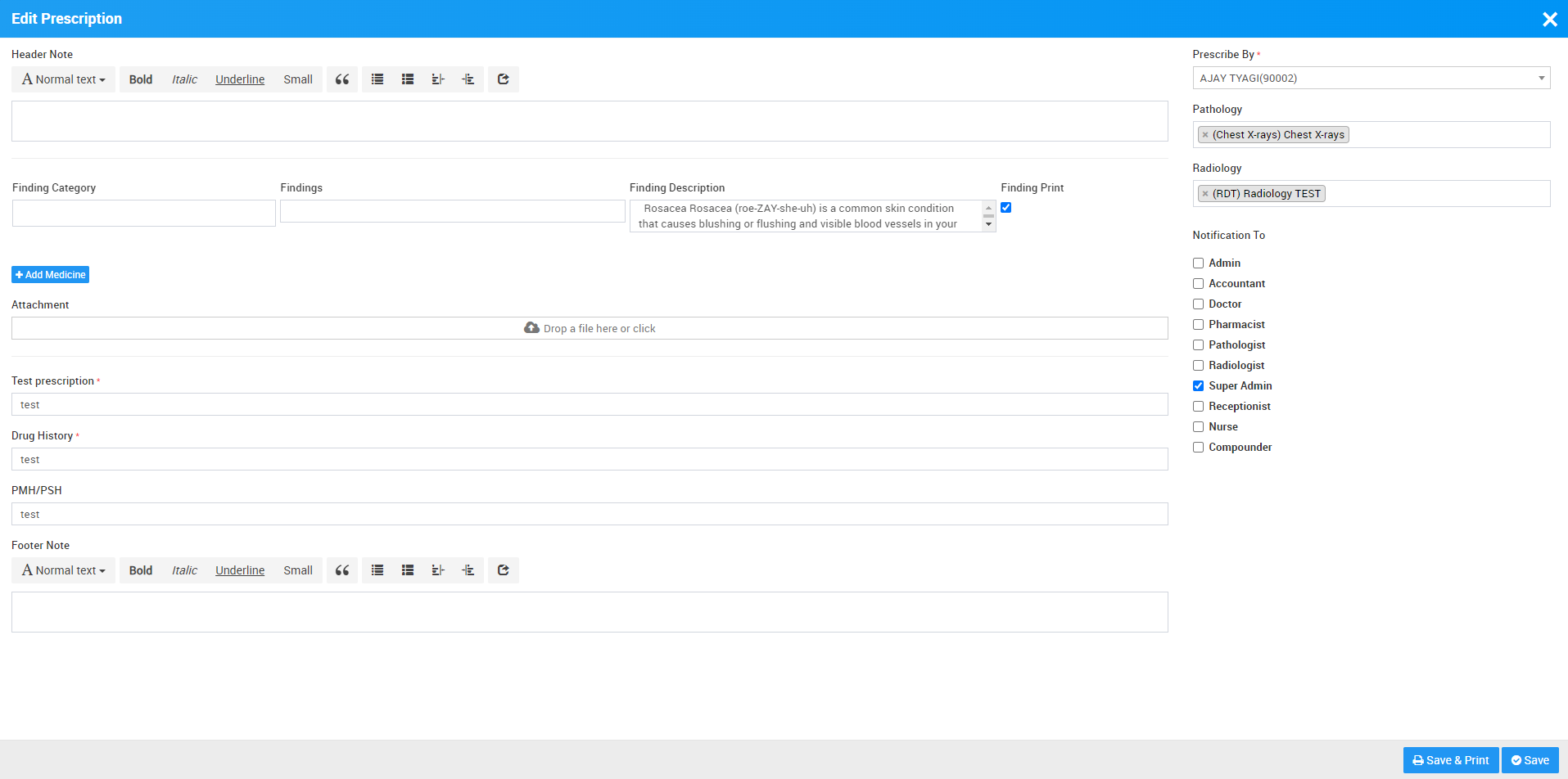Enable the Pharmacist notification checkbox
This screenshot has height=779, width=1568.
click(1198, 324)
